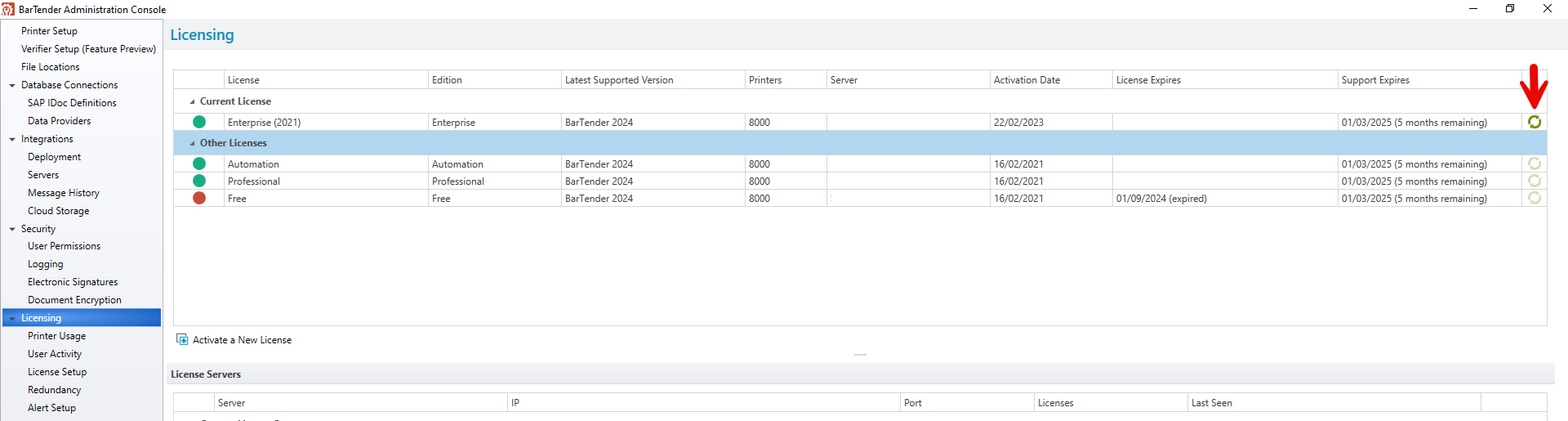This screenshot has height=421, width=1568.
Task: Open Deployment page
Action: pos(54,157)
